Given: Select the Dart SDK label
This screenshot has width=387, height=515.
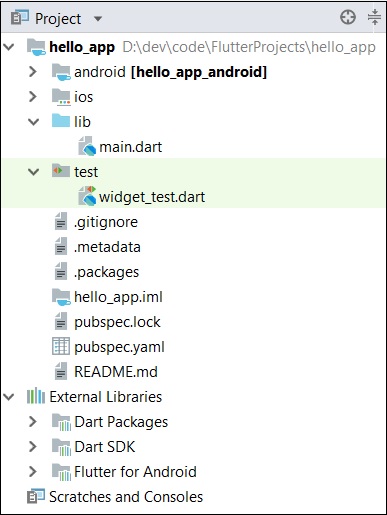Looking at the screenshot, I should (x=105, y=447).
